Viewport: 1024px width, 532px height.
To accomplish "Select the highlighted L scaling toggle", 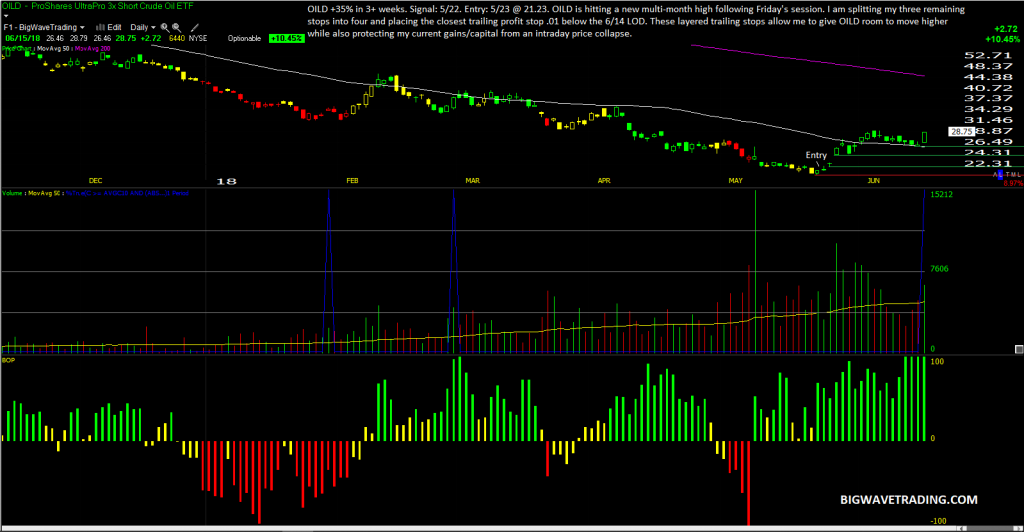I will (x=1000, y=175).
